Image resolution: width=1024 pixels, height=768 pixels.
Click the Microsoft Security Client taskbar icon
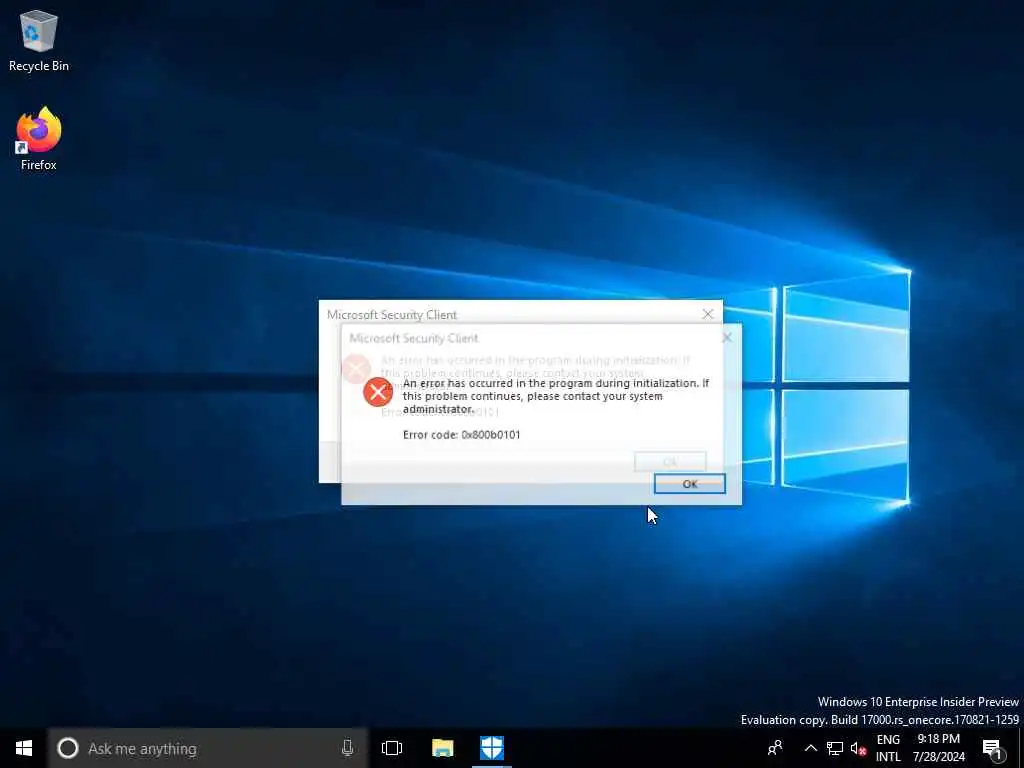tap(492, 748)
